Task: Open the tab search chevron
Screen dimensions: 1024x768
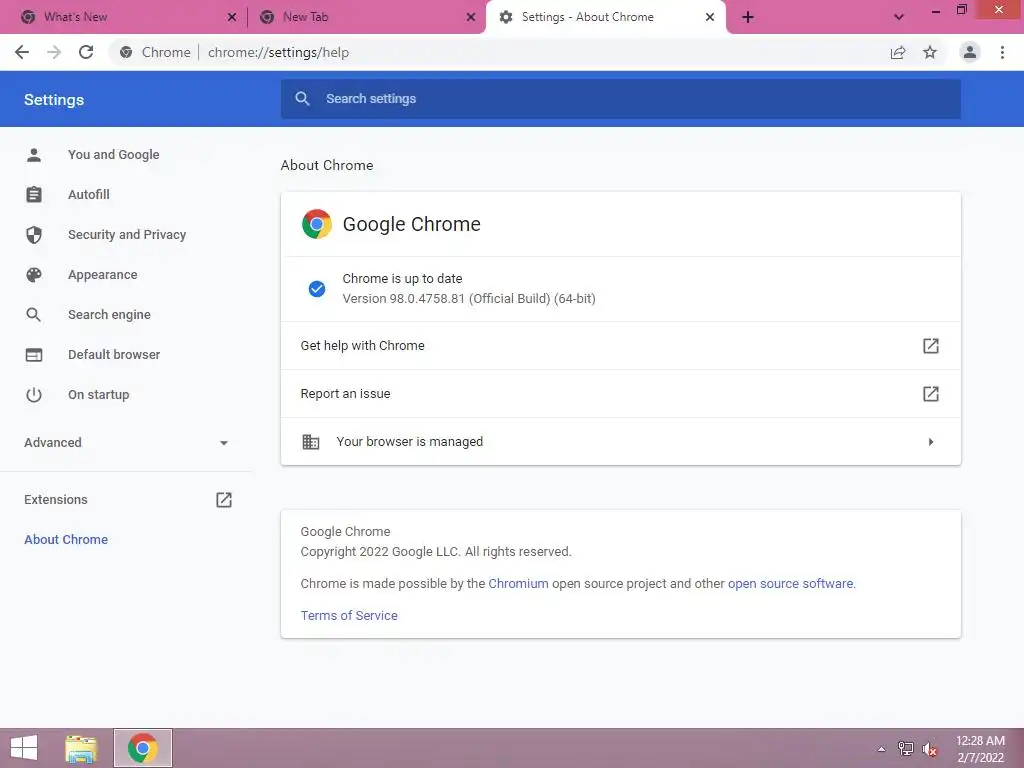Action: 899,17
